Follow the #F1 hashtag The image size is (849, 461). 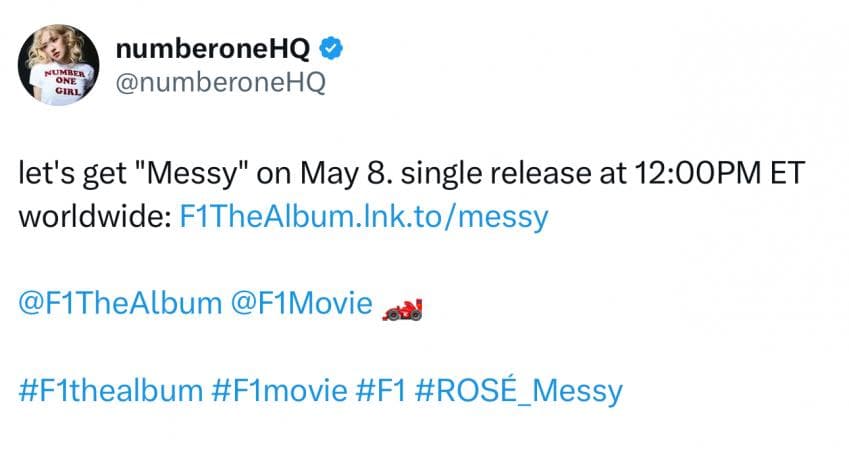point(381,389)
